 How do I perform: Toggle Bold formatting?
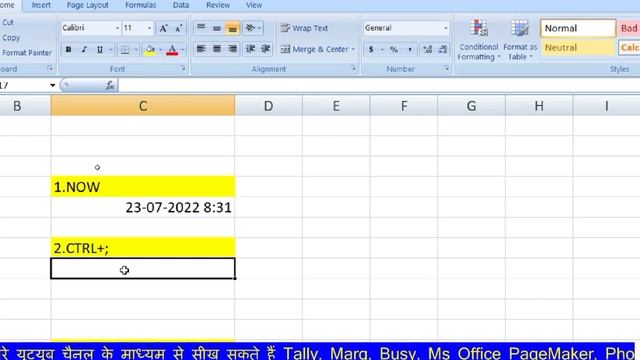[69, 49]
